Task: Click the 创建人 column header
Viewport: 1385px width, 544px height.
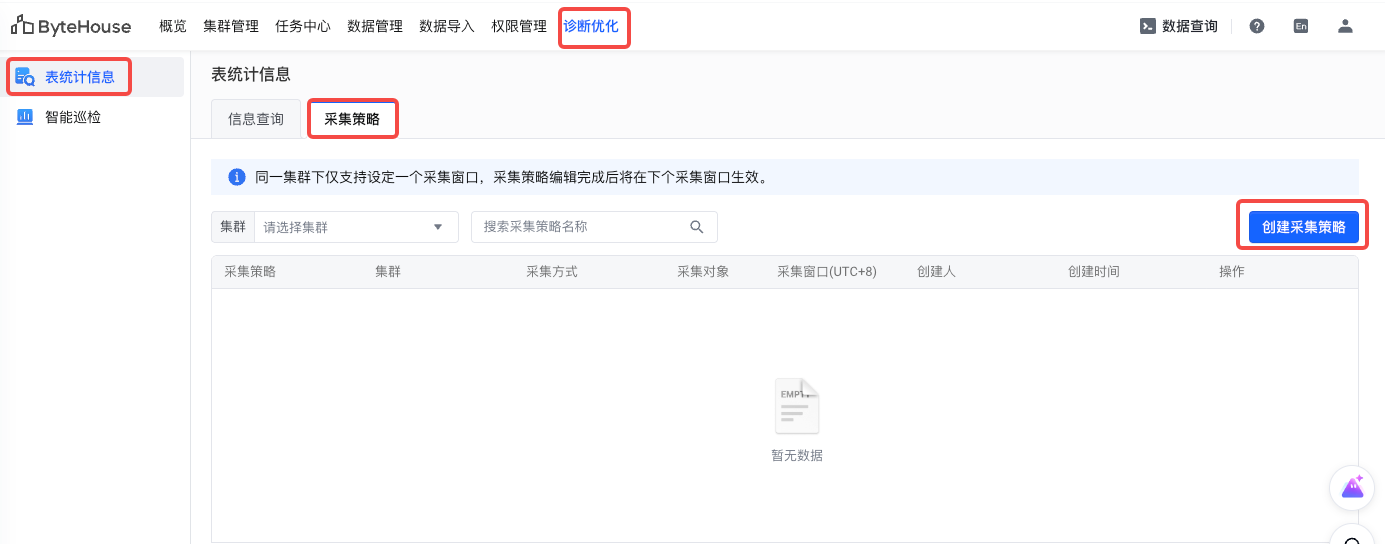Action: [936, 272]
